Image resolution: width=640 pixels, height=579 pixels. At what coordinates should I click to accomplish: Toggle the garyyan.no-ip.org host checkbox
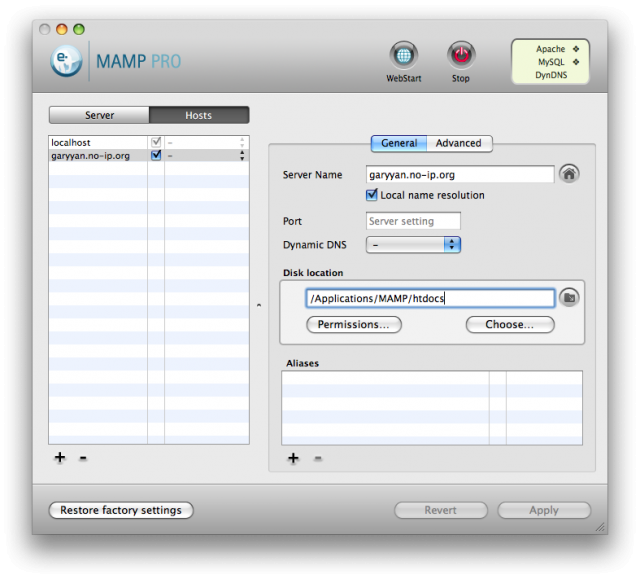[156, 155]
